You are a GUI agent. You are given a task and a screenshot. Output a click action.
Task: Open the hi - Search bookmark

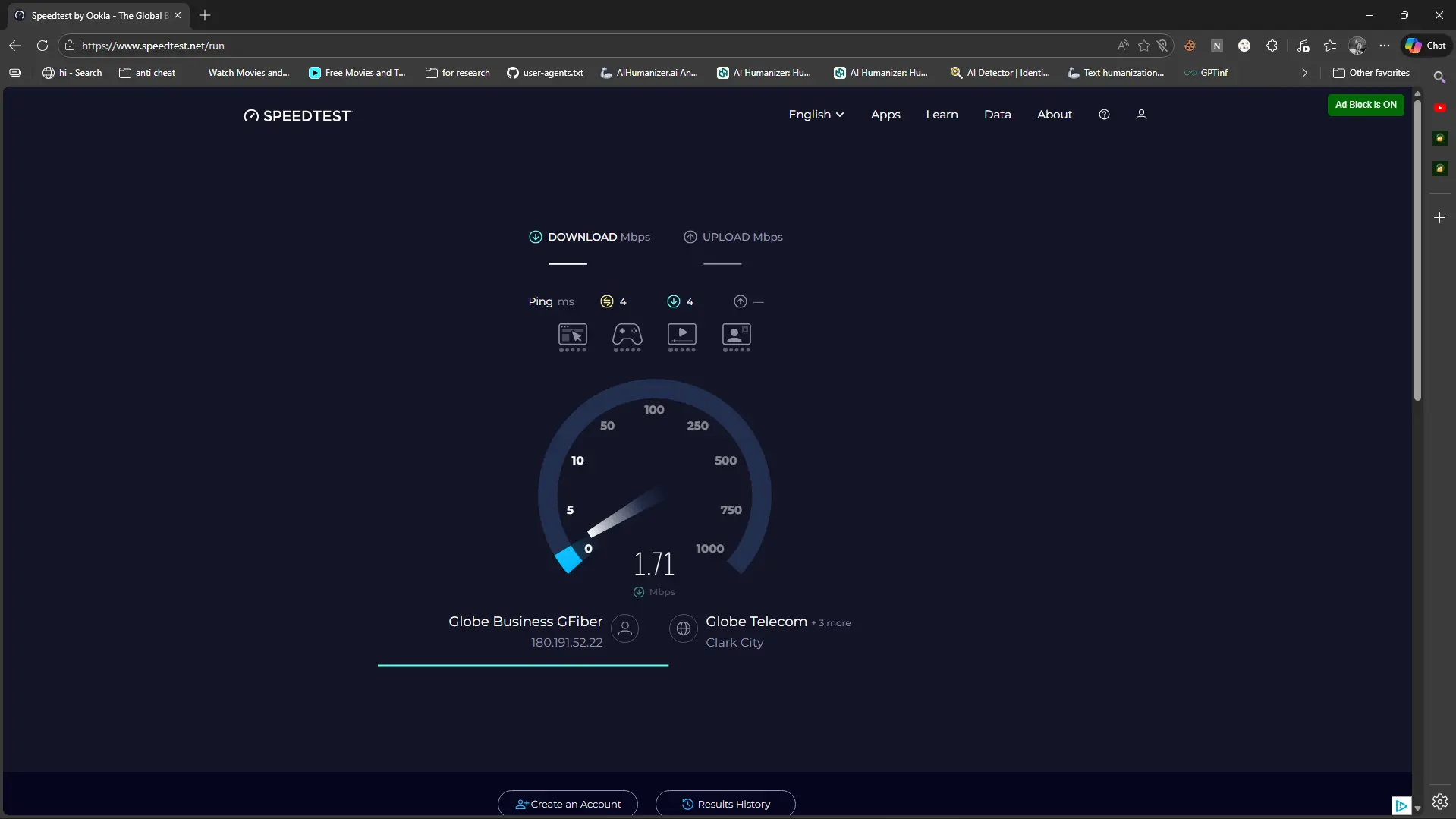click(x=72, y=73)
